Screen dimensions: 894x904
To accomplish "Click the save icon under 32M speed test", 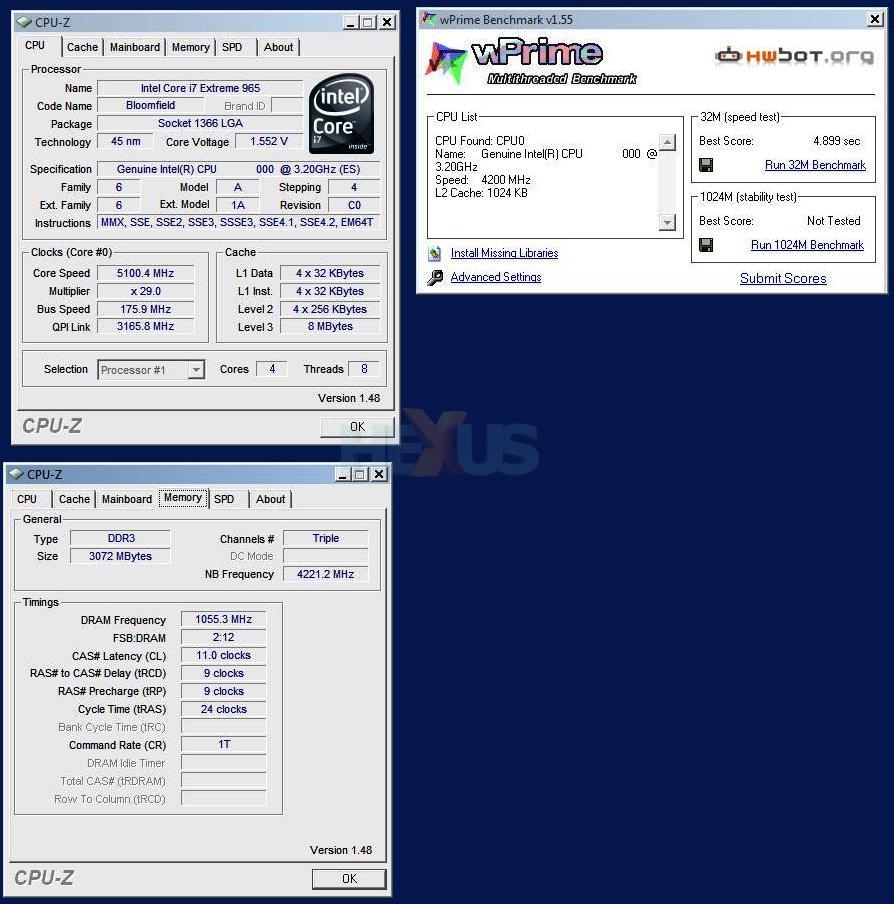I will (706, 165).
